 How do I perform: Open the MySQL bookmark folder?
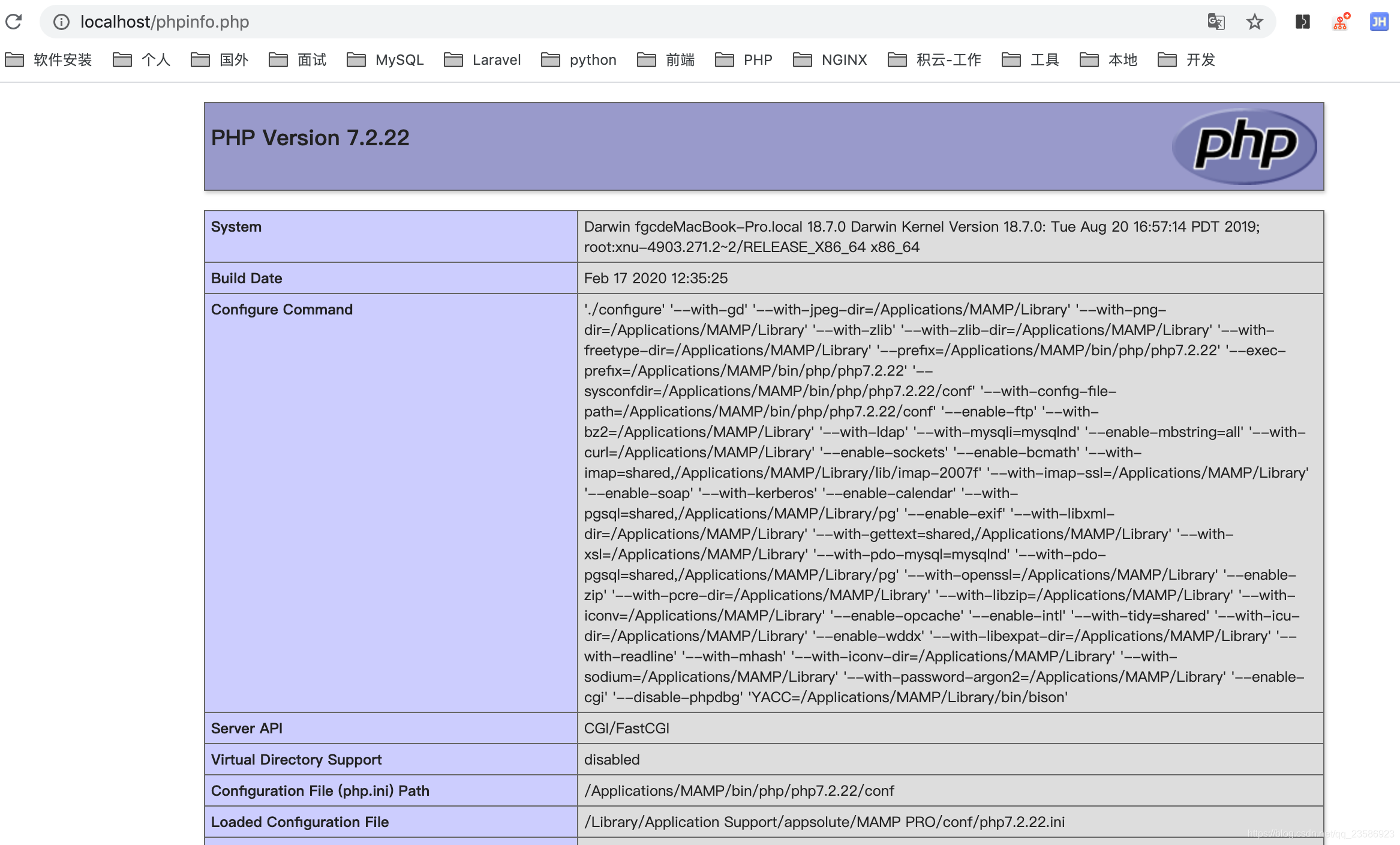pos(385,59)
